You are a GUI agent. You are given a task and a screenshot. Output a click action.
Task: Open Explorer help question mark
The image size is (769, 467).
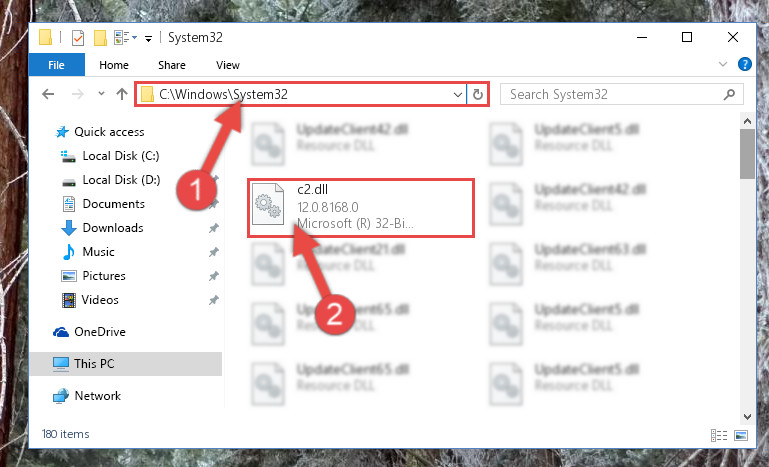coord(744,64)
